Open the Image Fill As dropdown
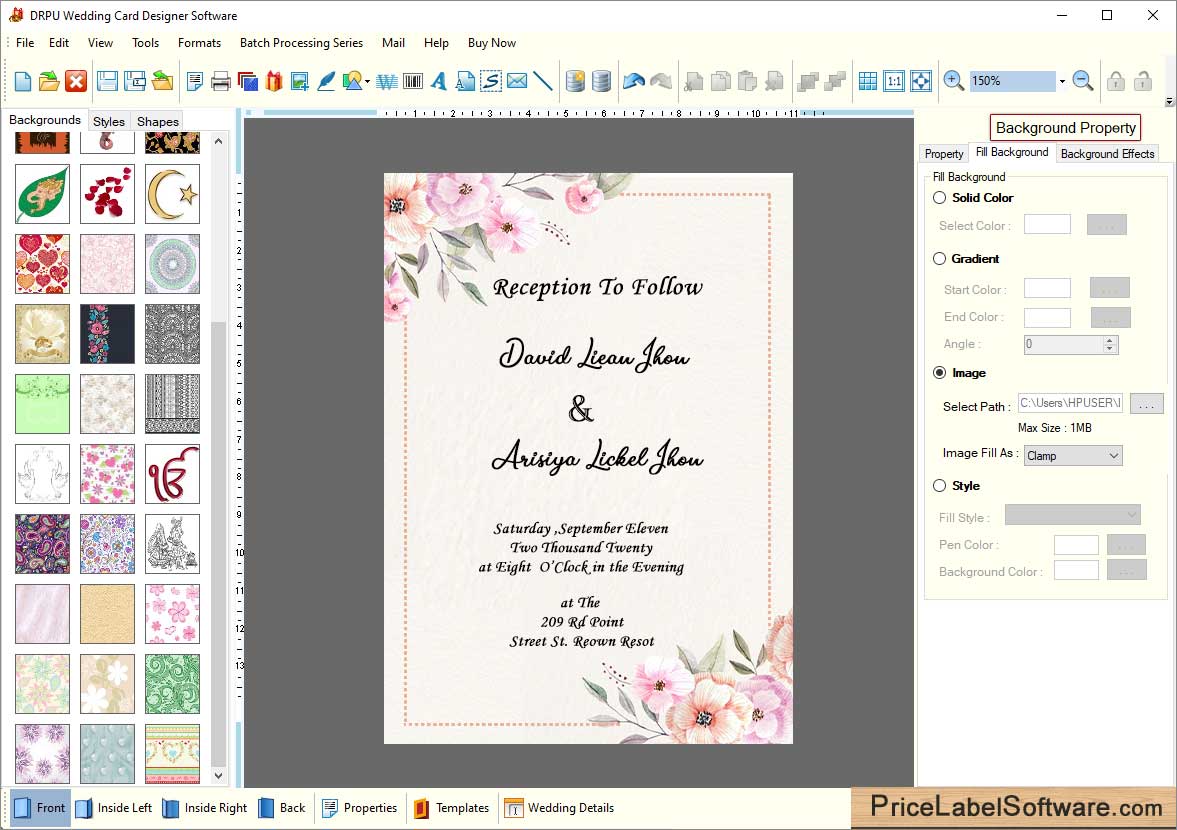Screen dimensions: 1177x830 1073,456
